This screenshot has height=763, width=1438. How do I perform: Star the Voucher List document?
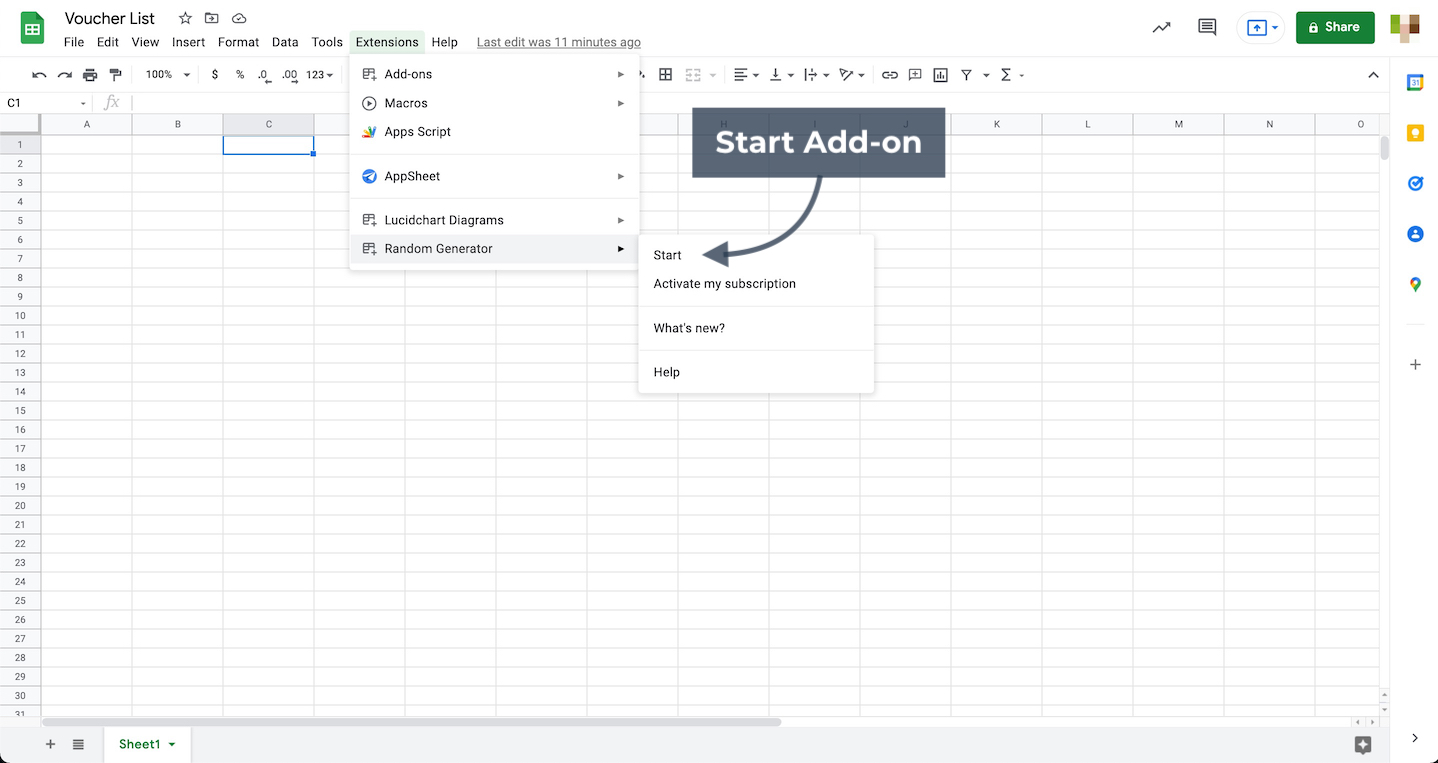[x=185, y=18]
